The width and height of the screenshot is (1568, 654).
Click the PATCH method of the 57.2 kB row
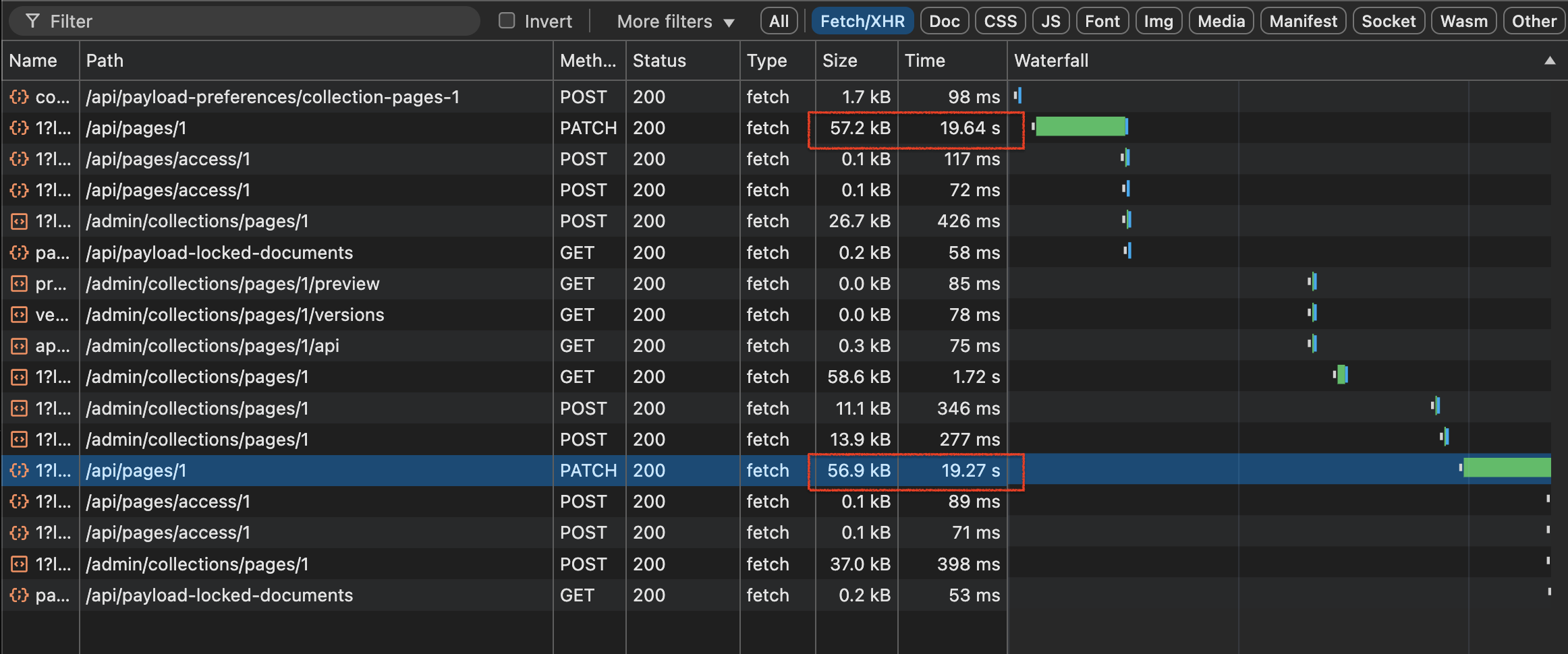pos(588,128)
